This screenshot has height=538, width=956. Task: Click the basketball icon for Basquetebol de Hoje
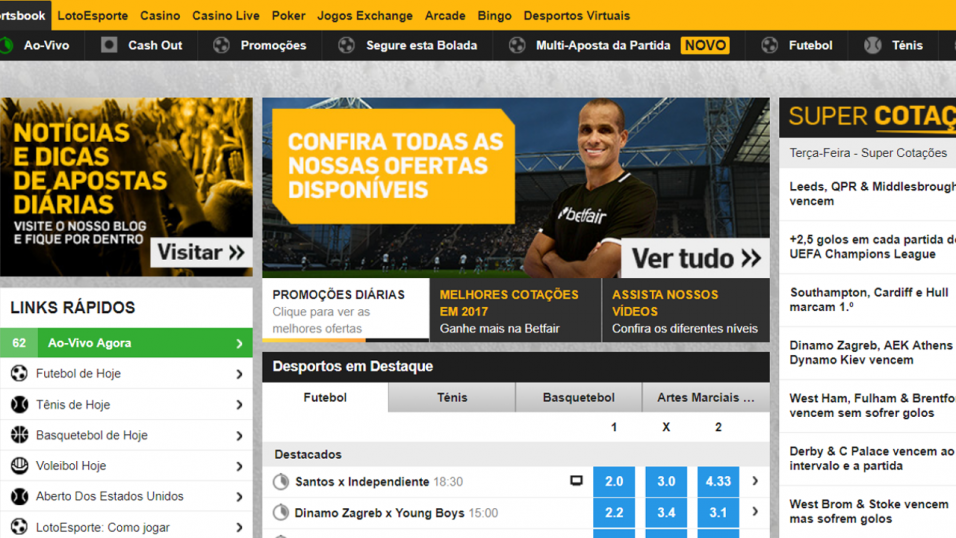(x=20, y=434)
